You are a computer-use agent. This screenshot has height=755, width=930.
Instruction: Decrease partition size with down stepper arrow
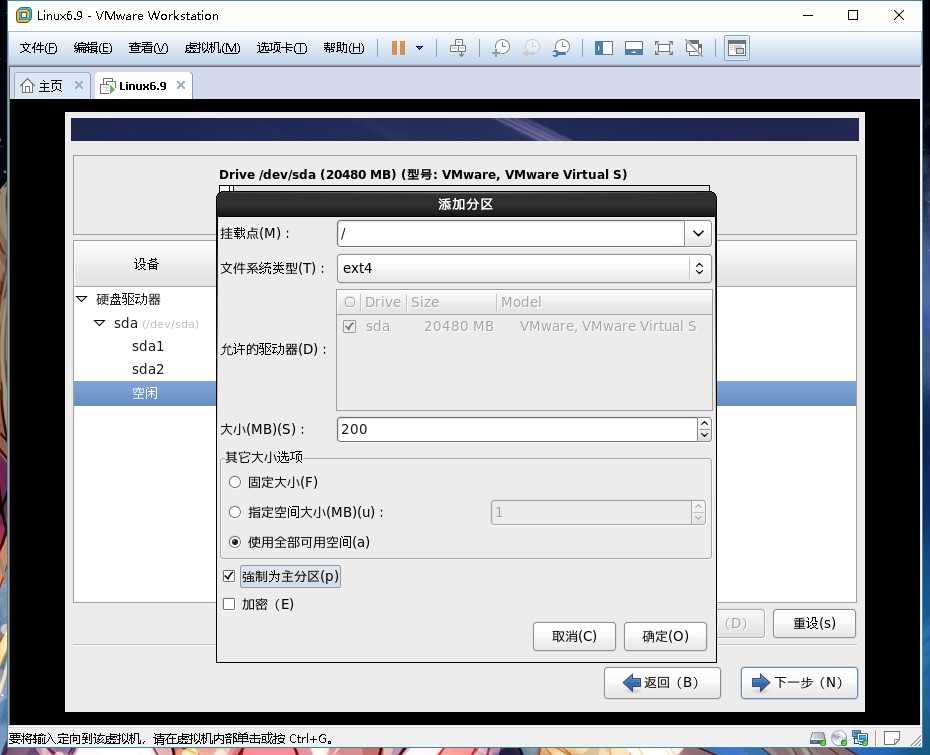tap(704, 435)
